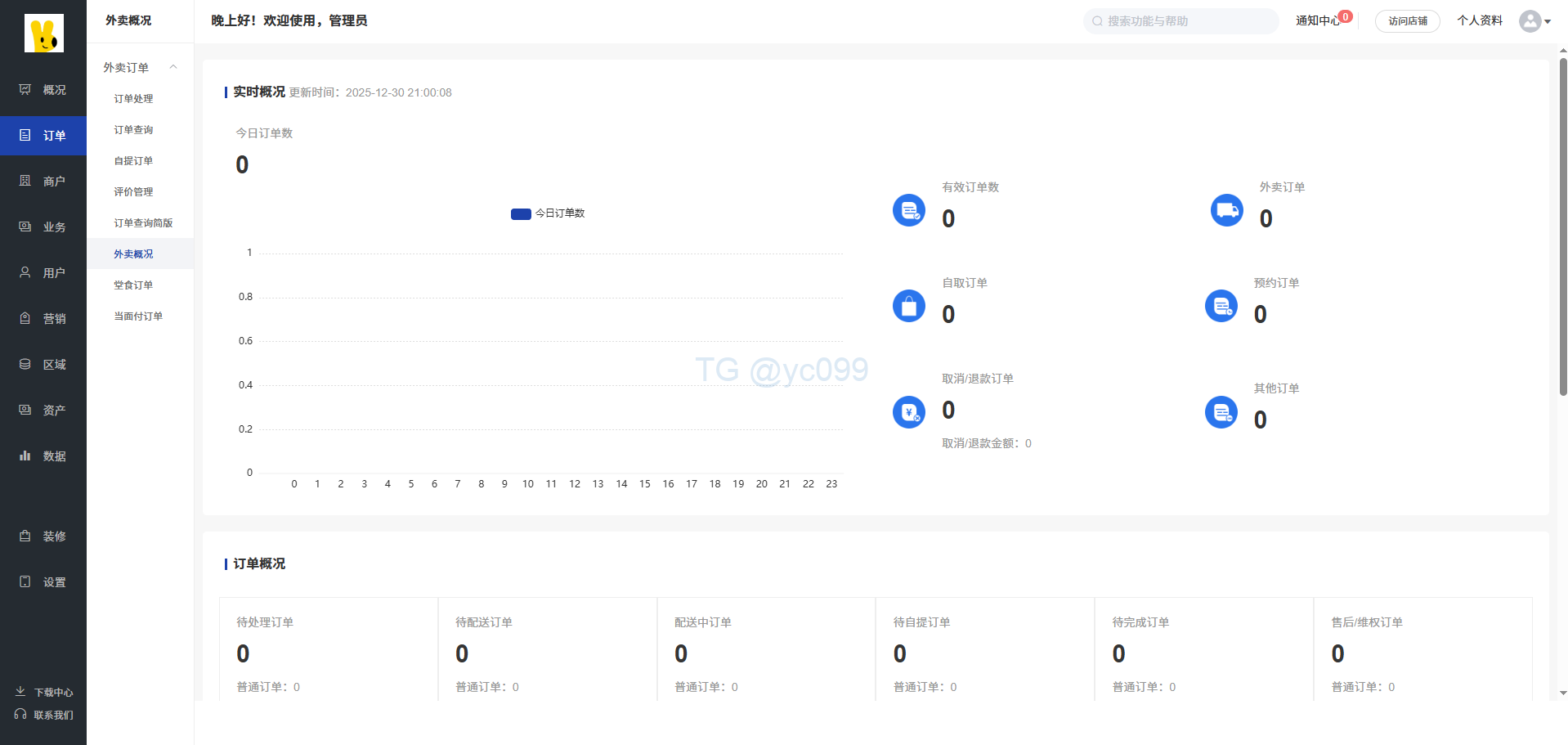Click the 访问店铺 button
Screen dimensions: 1568x745
[1407, 21]
